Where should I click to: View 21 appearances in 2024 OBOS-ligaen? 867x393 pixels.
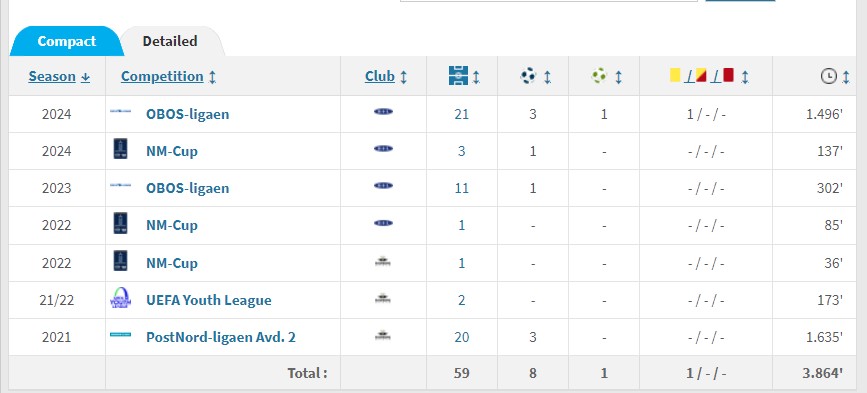(x=462, y=114)
